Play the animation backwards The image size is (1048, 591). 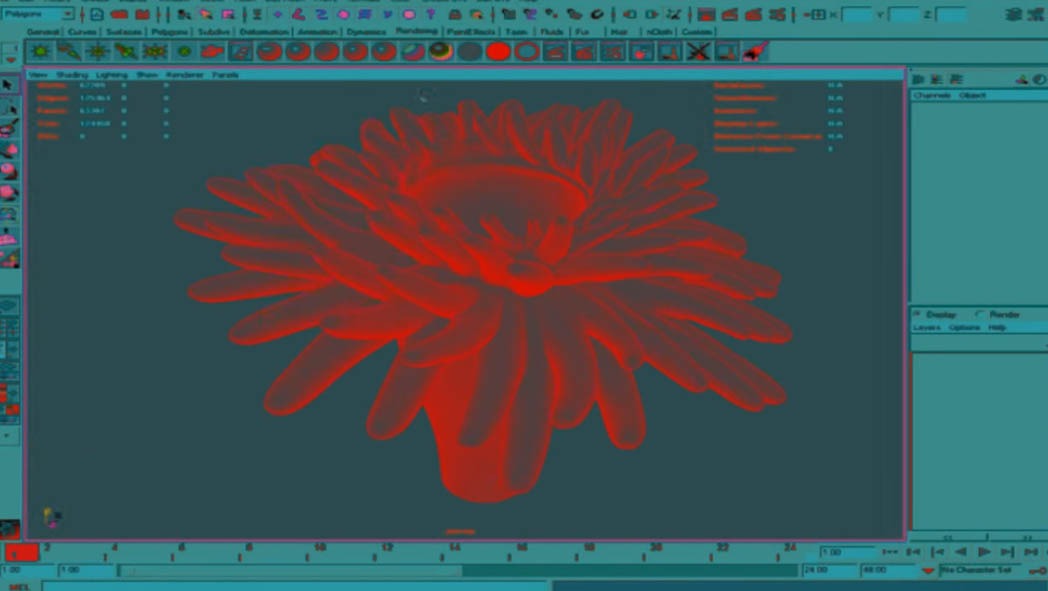tap(960, 552)
